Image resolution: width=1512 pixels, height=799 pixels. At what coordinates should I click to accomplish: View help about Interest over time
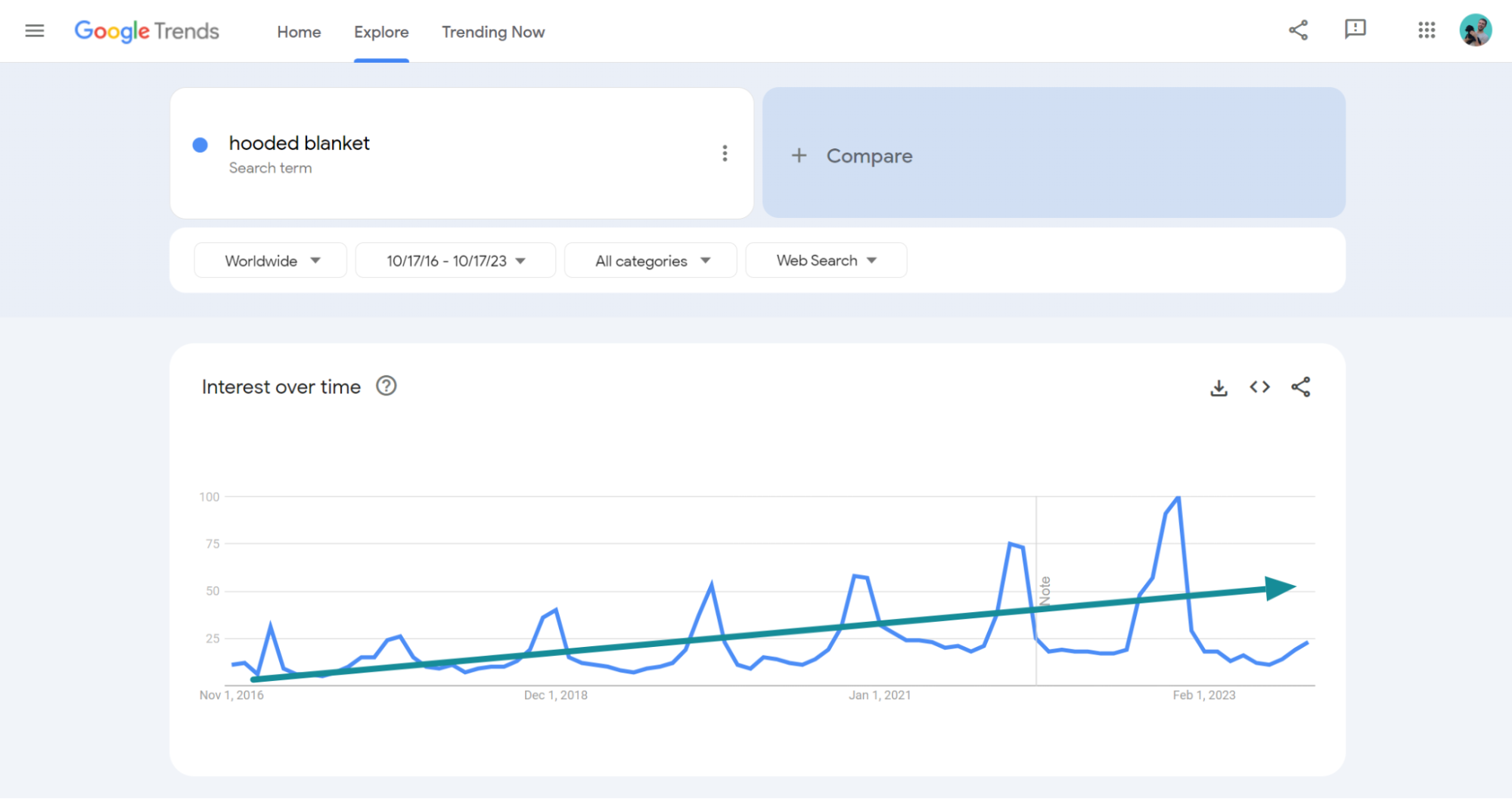pos(387,386)
